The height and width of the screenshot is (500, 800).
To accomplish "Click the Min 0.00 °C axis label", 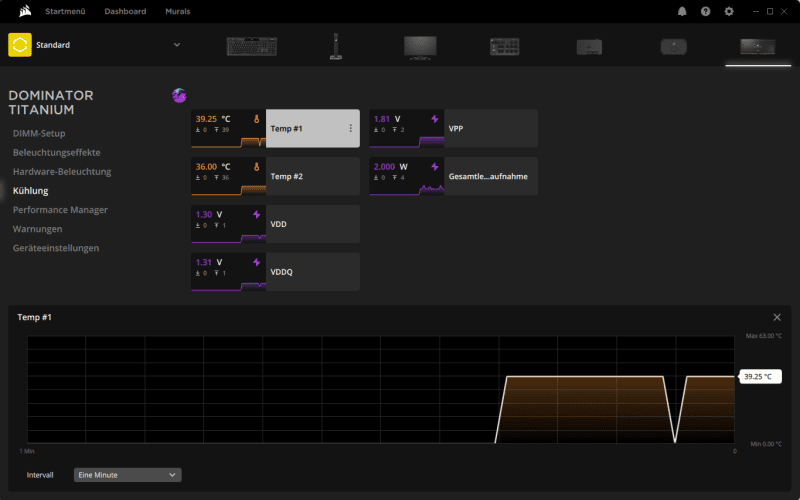I will click(x=766, y=444).
